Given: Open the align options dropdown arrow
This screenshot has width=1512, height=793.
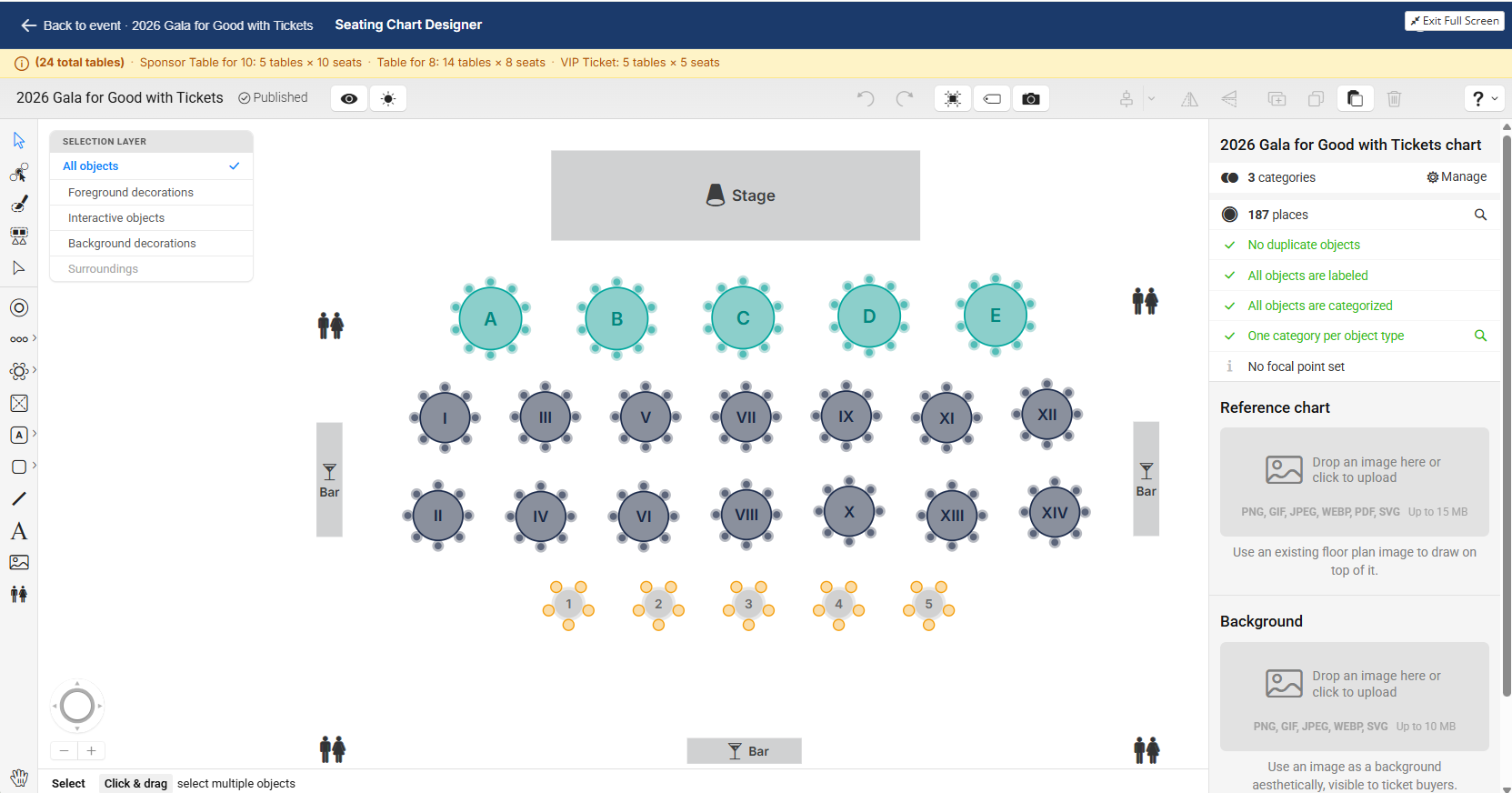Looking at the screenshot, I should pyautogui.click(x=1151, y=98).
